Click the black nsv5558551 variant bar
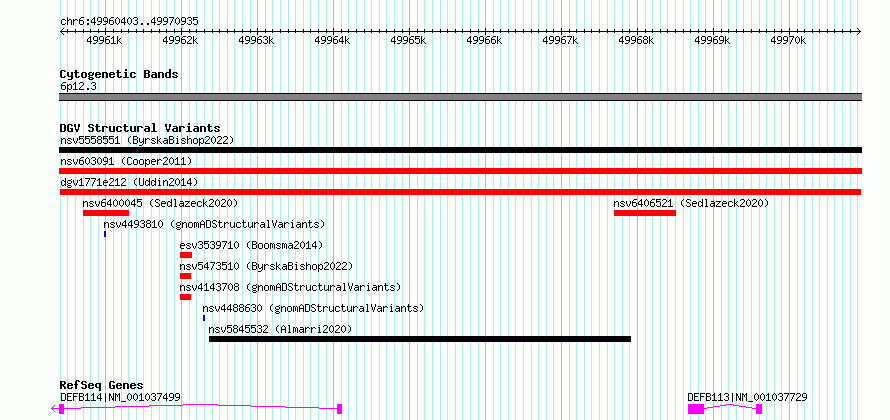The image size is (890, 420). pos(460,150)
